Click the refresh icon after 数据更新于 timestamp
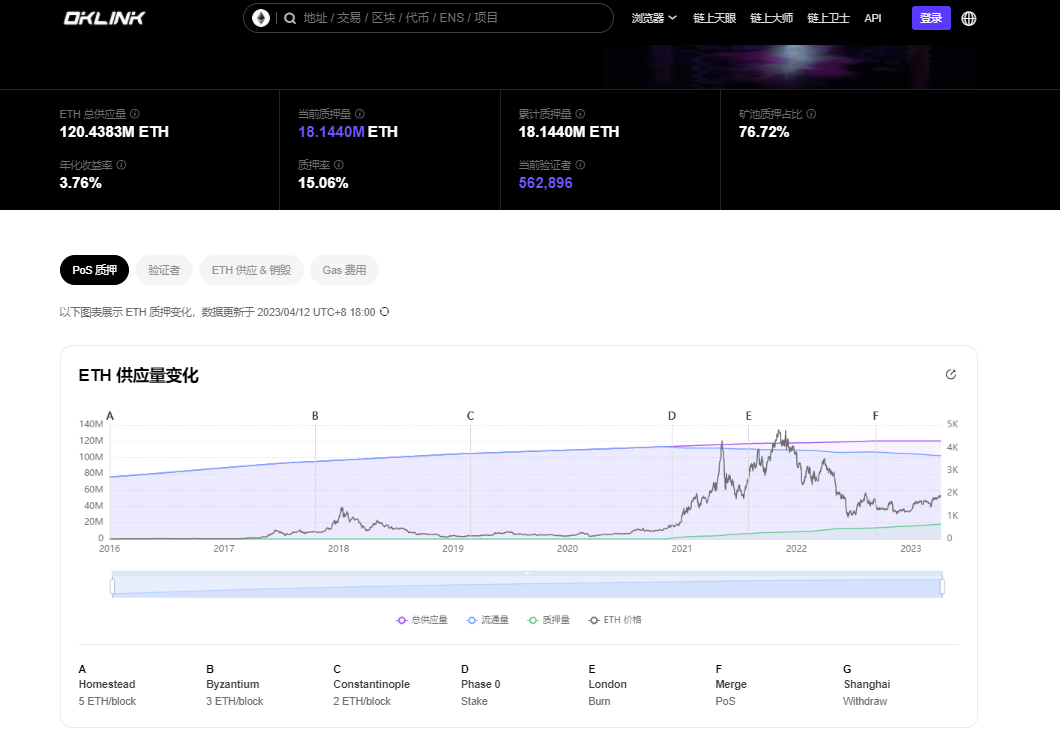Viewport: 1060px width, 733px height. point(385,312)
